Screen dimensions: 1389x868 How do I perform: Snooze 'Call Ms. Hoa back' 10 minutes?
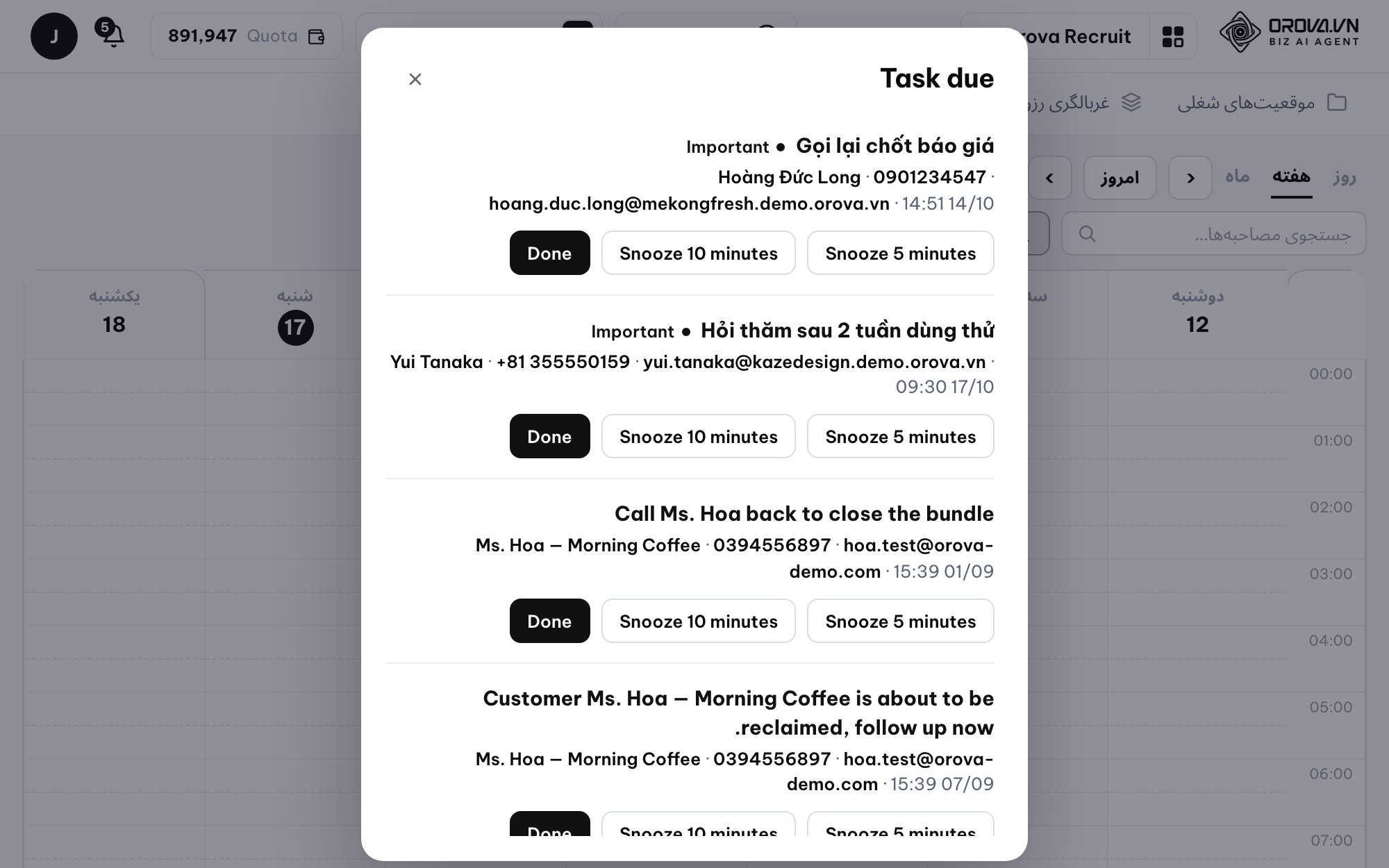[698, 621]
